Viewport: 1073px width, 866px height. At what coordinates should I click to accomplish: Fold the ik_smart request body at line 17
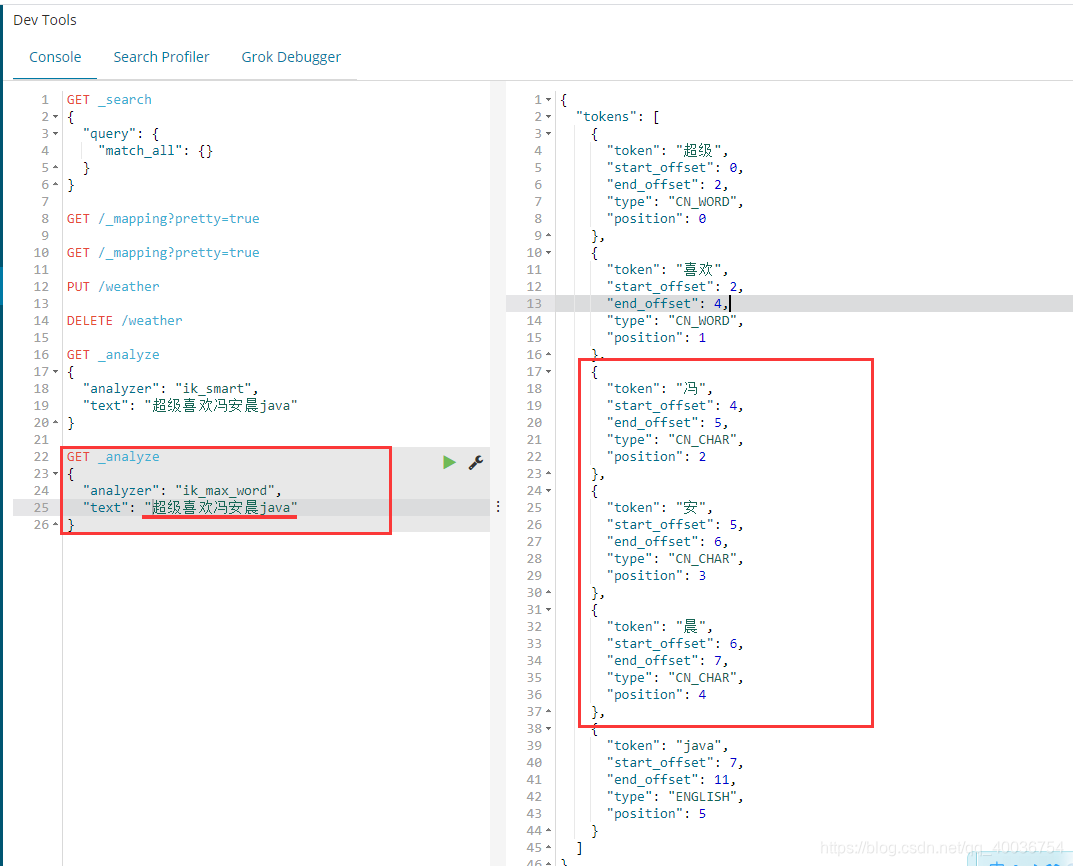(55, 372)
